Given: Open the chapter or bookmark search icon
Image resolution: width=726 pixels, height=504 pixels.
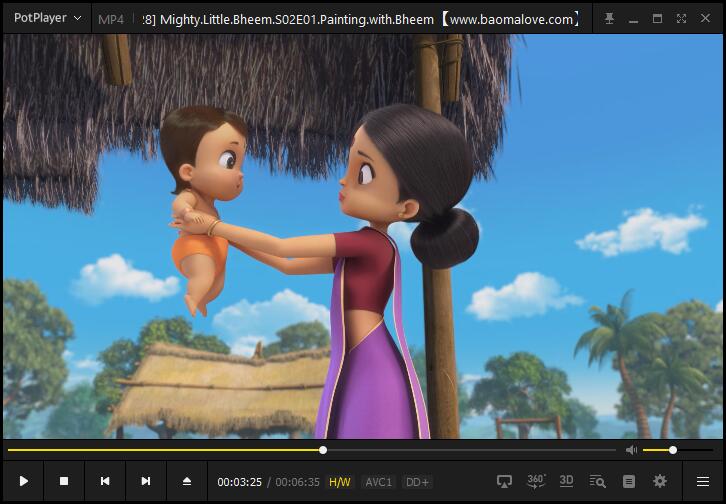Looking at the screenshot, I should click(x=597, y=481).
